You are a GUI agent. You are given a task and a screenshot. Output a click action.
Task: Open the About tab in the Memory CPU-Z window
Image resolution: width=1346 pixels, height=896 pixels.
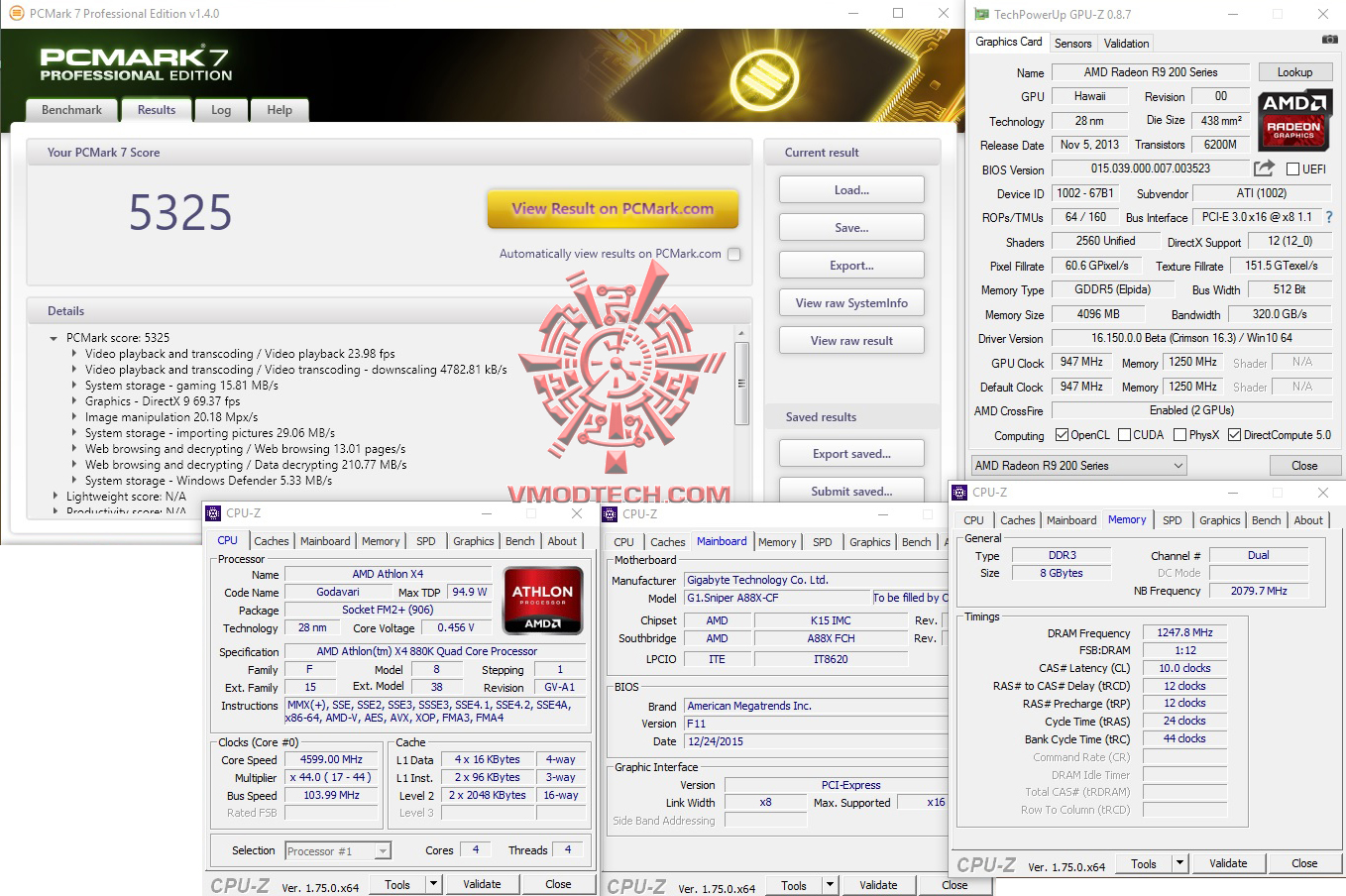point(1308,520)
